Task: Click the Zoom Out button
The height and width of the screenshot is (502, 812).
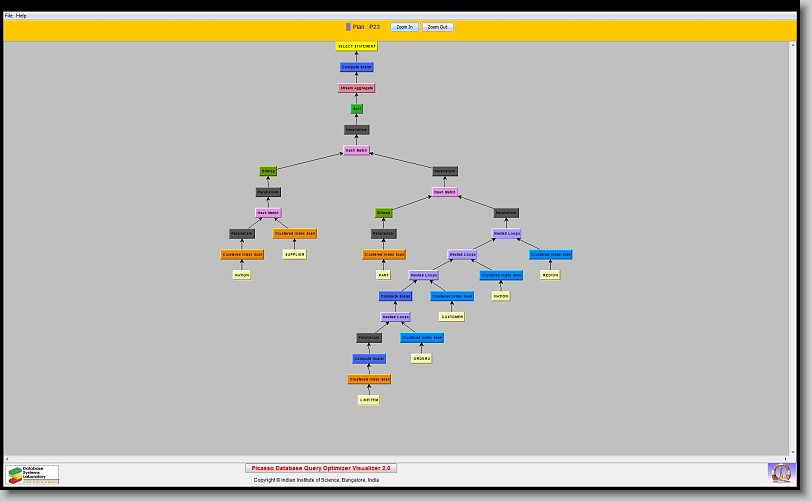Action: (437, 27)
